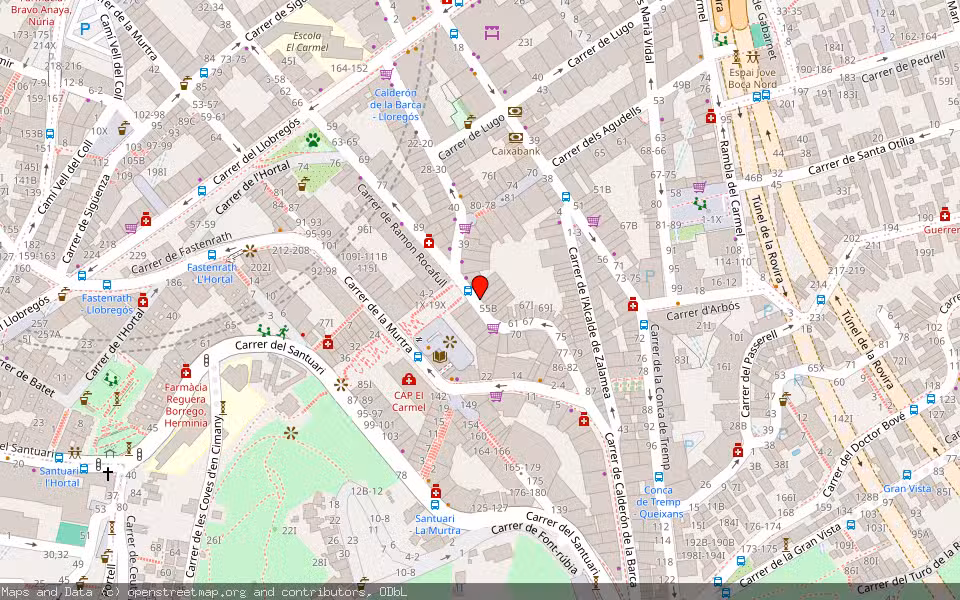Select the Caixabank bank icon on Carrer de Lugo
Image resolution: width=960 pixels, height=600 pixels.
(516, 138)
